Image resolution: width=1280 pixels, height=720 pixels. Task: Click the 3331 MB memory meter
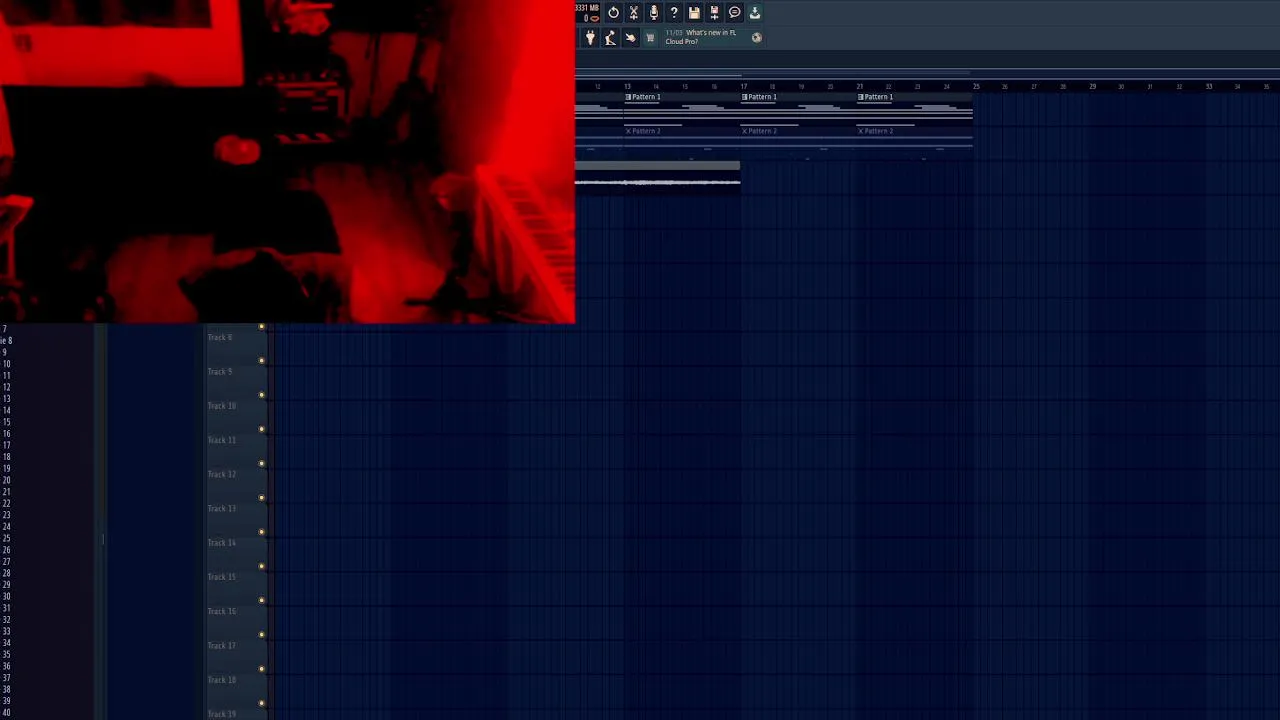coord(587,8)
